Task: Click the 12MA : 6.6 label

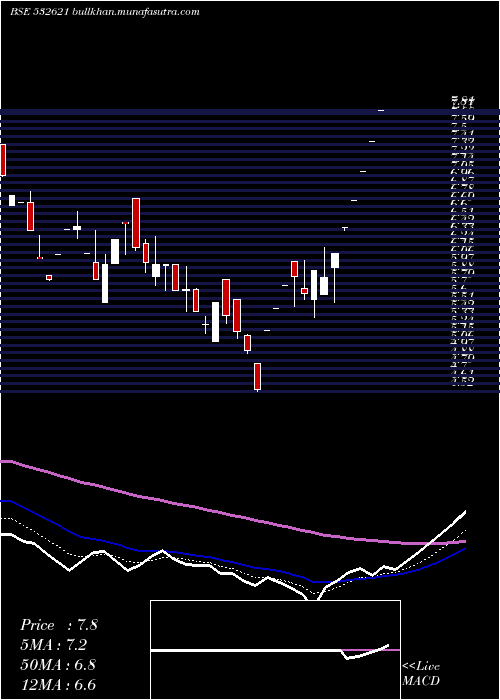Action: pyautogui.click(x=58, y=685)
